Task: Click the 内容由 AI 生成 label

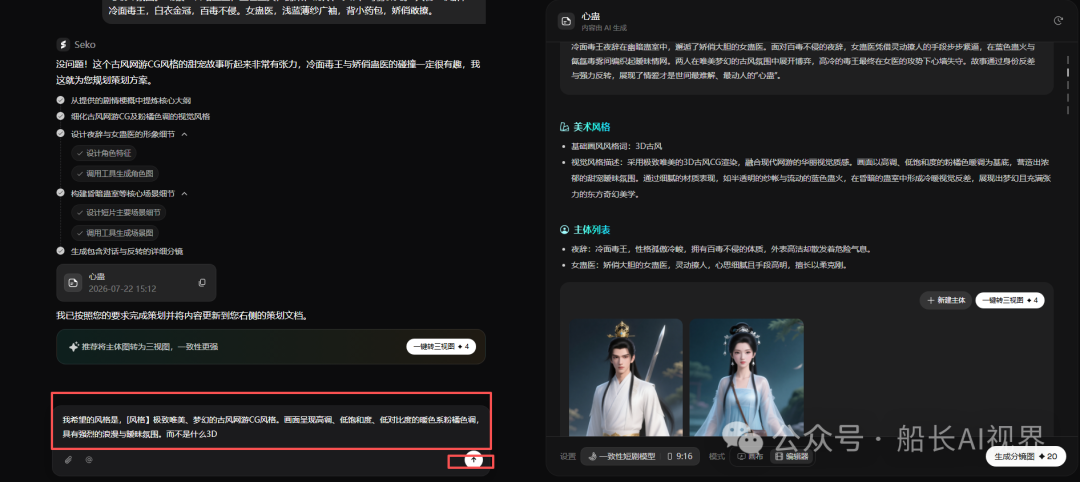Action: click(x=604, y=28)
